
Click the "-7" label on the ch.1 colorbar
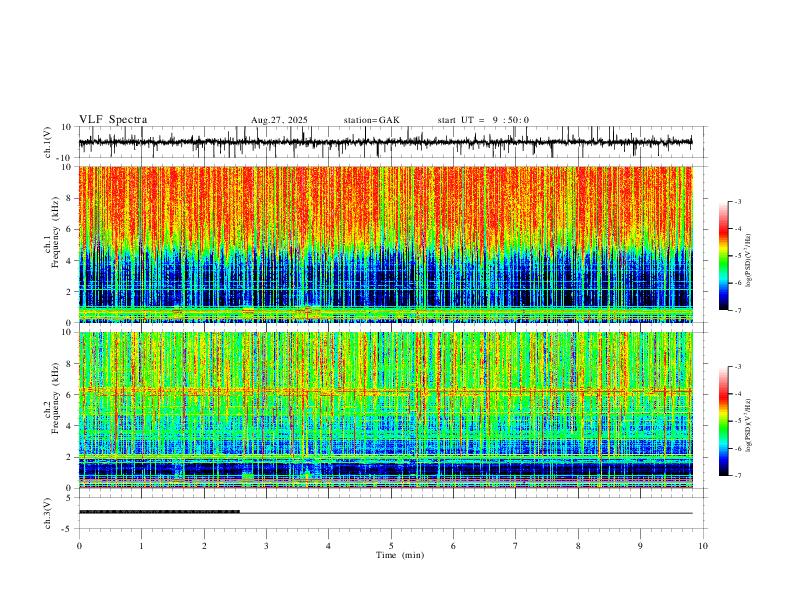tap(737, 310)
